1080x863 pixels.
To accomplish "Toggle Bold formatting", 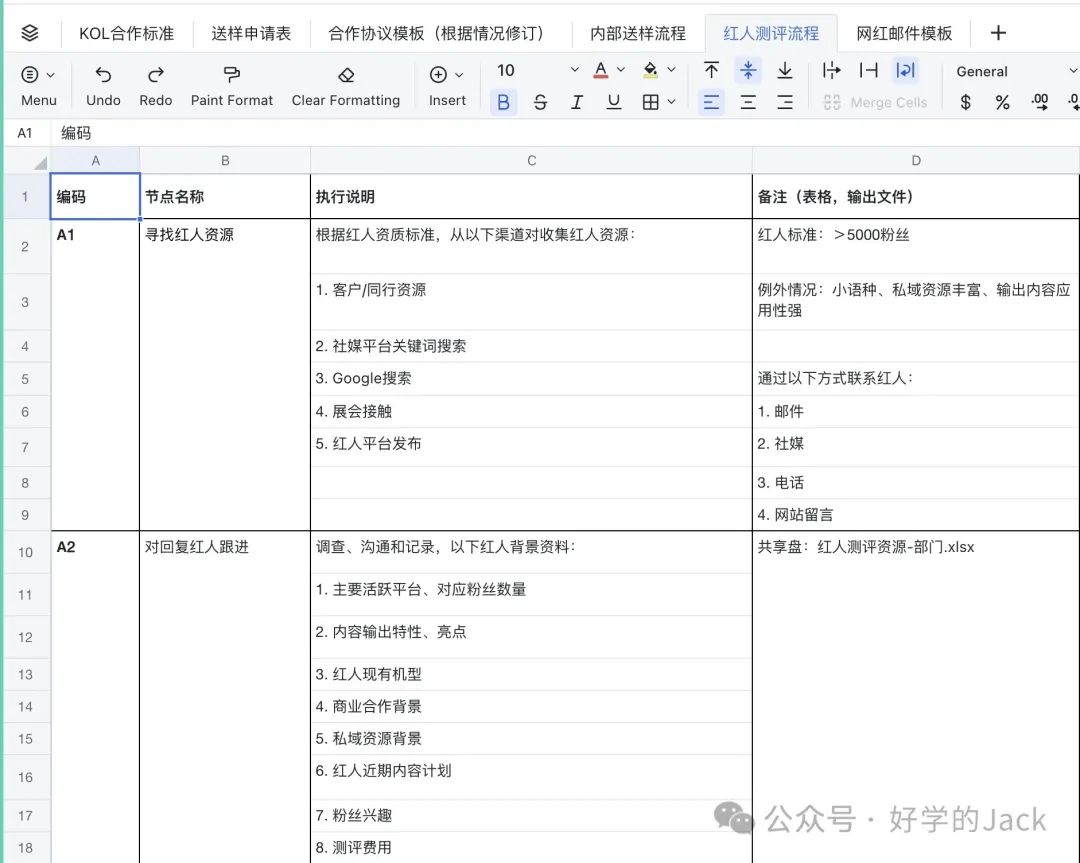I will pos(503,103).
